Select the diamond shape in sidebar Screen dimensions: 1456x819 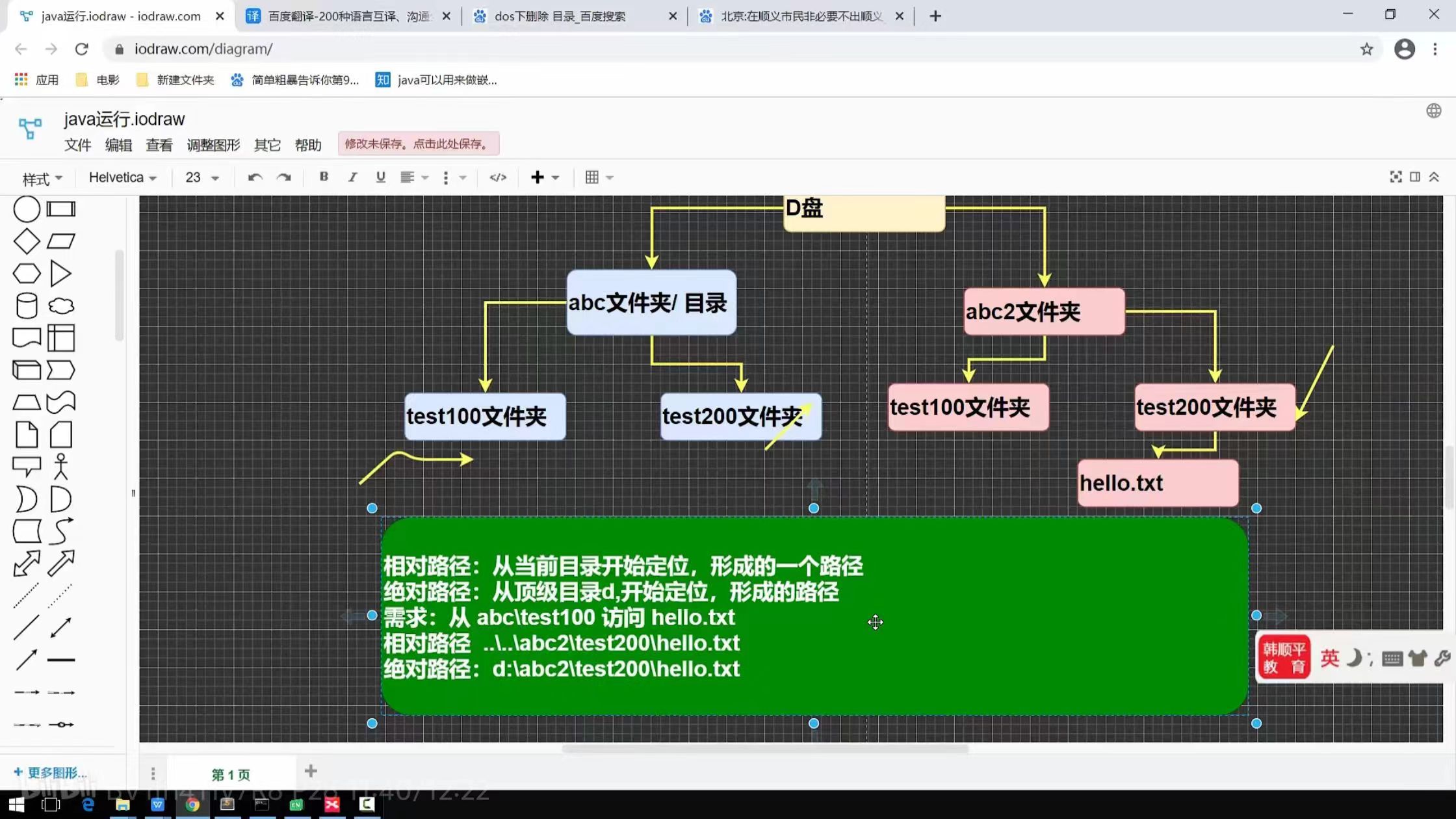pyautogui.click(x=27, y=241)
